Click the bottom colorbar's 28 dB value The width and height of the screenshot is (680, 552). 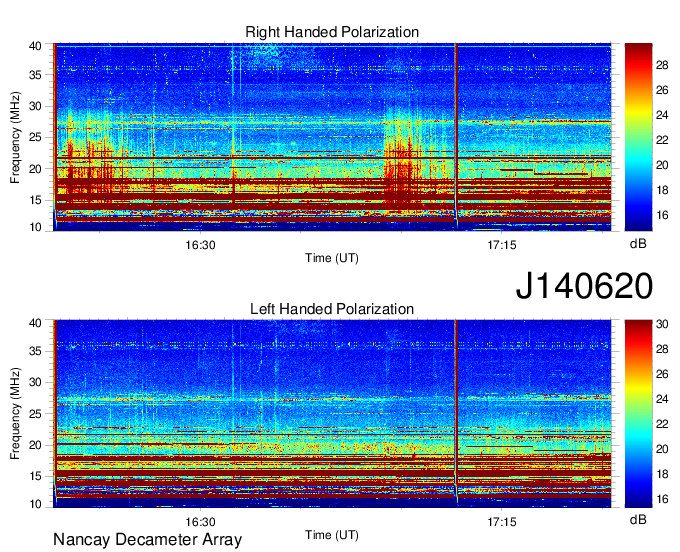tap(662, 349)
